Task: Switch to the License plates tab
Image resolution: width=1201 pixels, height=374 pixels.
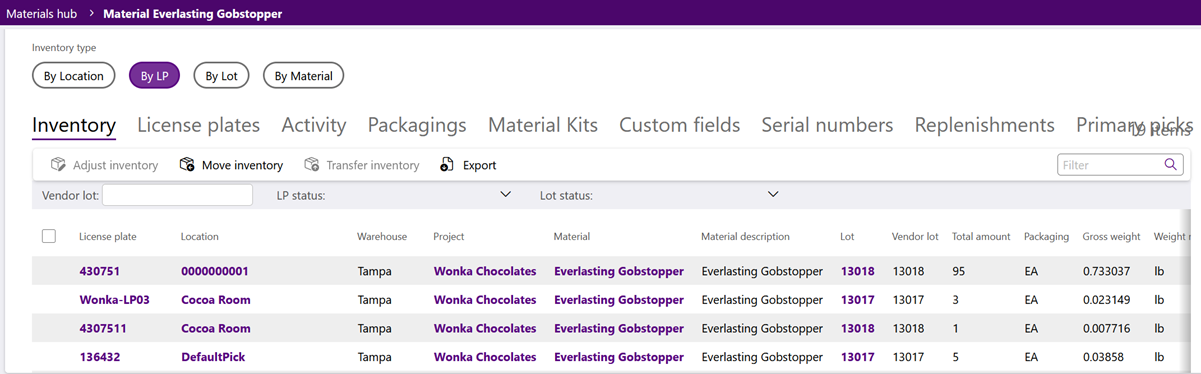Action: click(198, 125)
